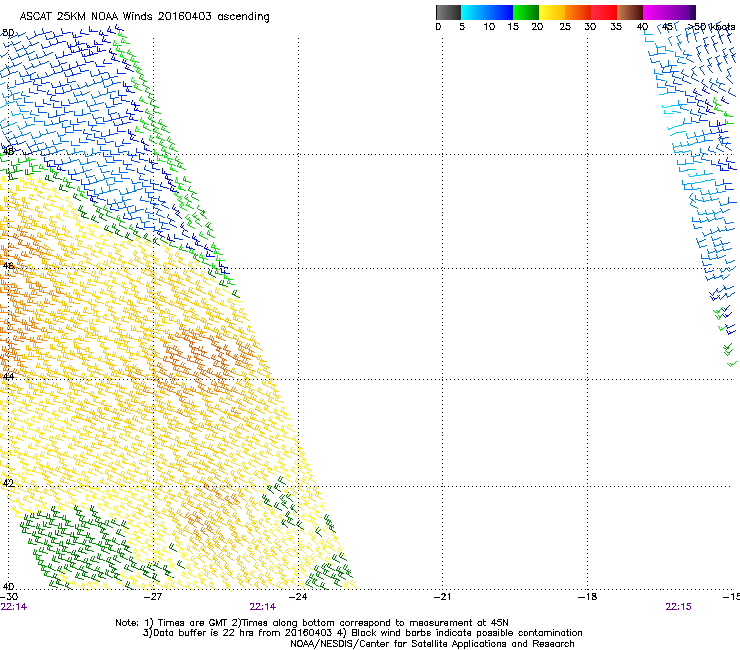Select the orange 25-30 knots legend segment
740x650 pixels.
pyautogui.click(x=578, y=12)
